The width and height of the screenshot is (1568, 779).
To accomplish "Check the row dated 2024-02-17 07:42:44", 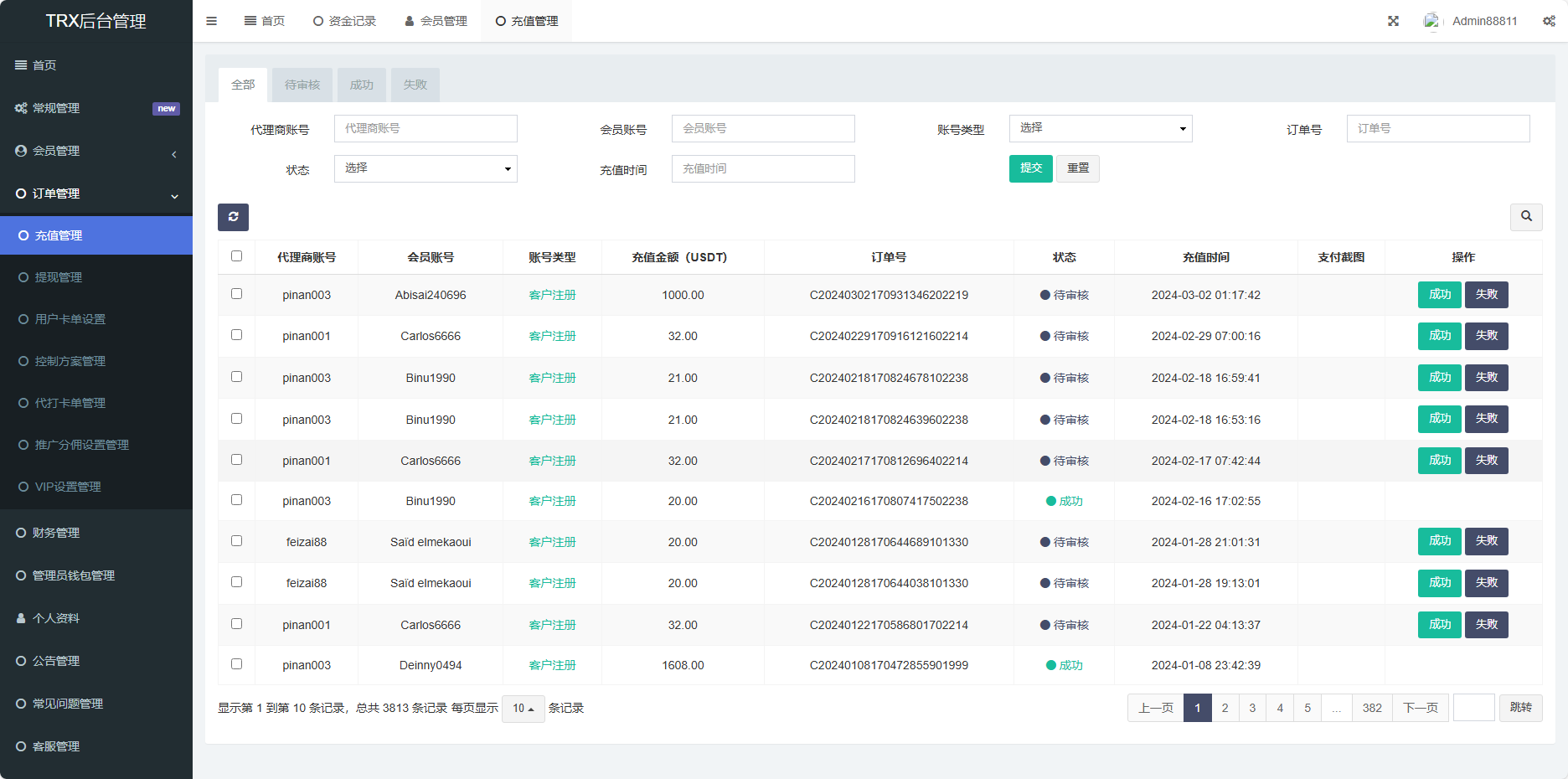I will pyautogui.click(x=236, y=460).
